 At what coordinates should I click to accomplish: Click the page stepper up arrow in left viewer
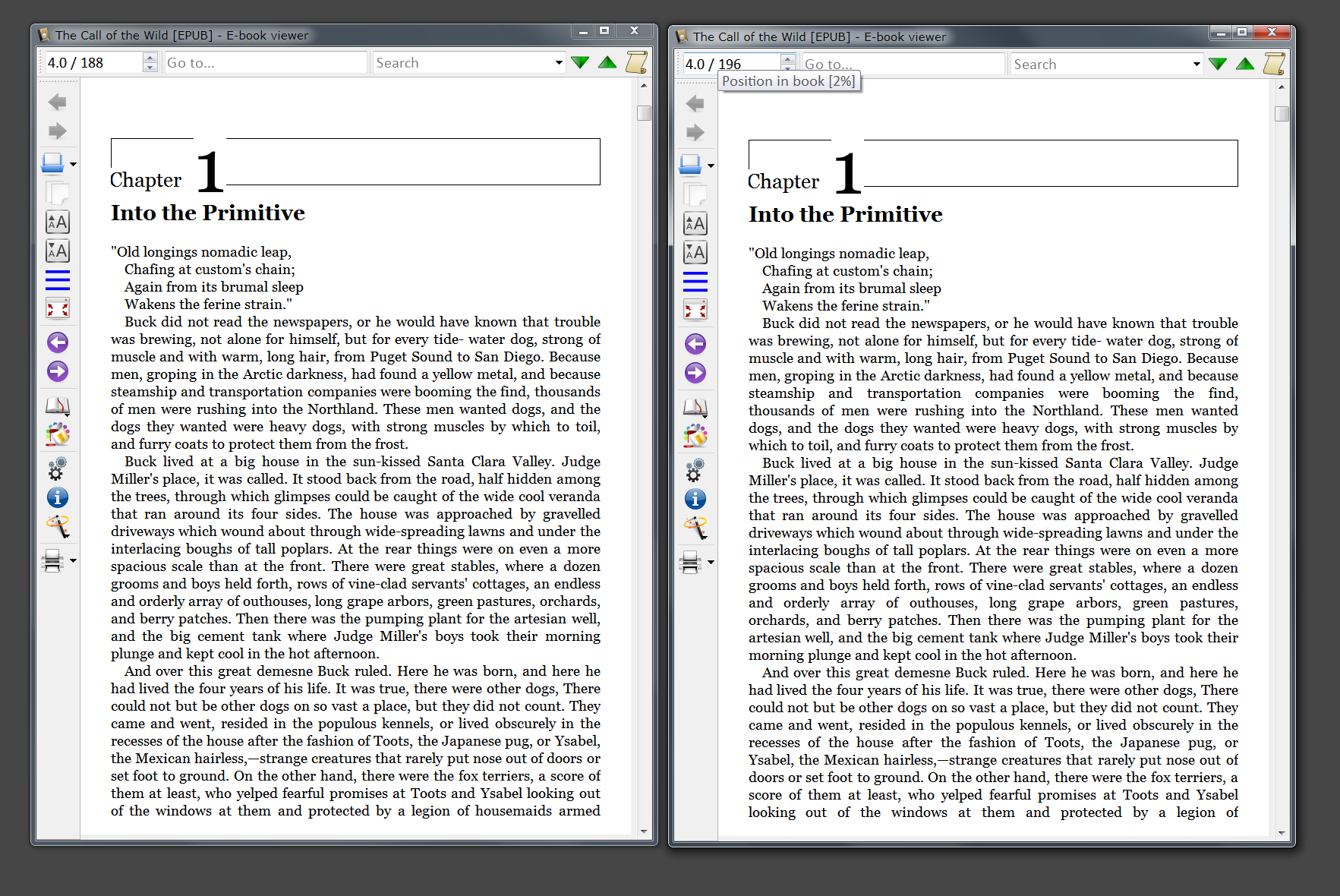coord(150,58)
